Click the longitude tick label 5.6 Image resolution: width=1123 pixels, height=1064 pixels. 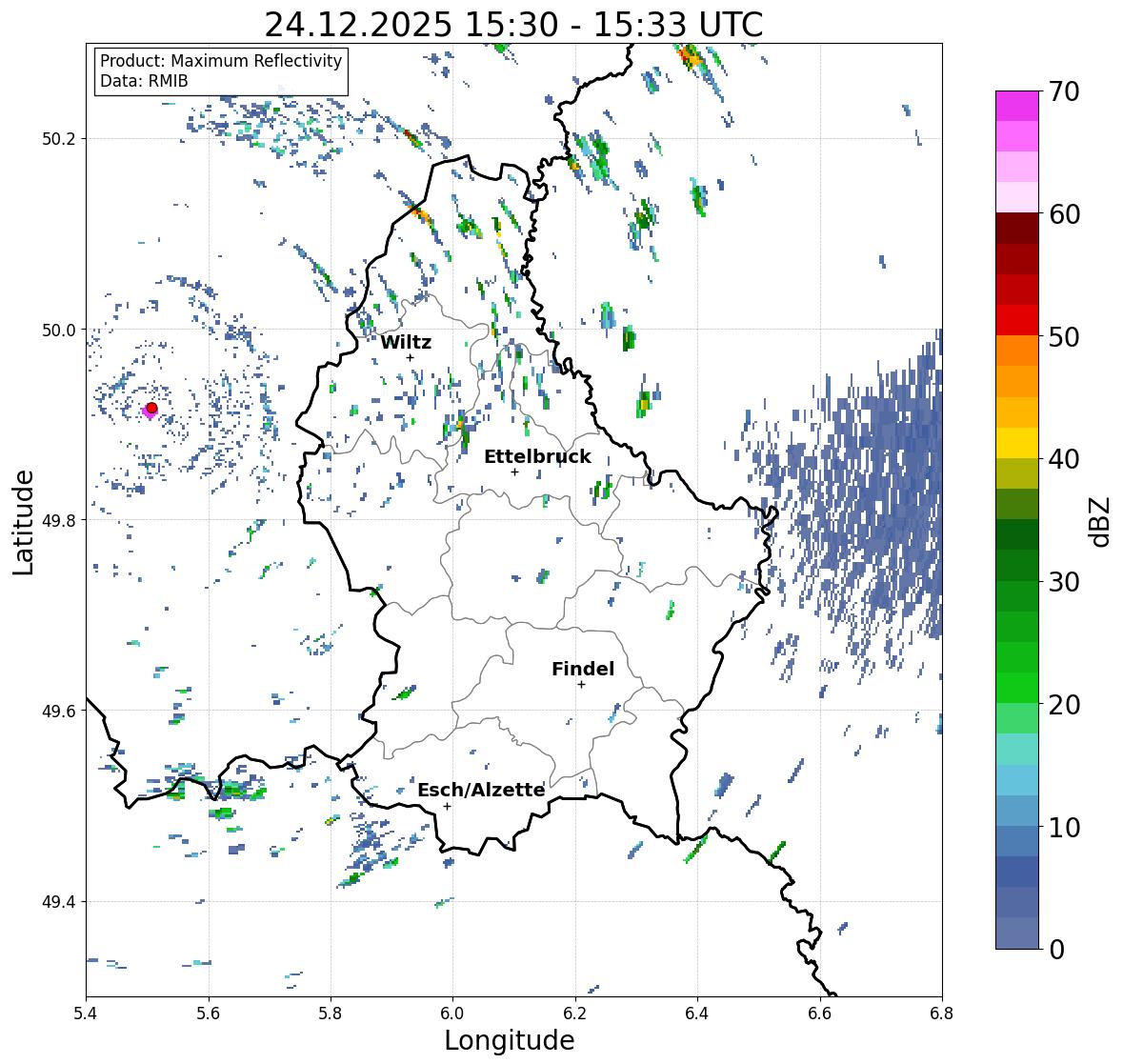coord(209,1014)
